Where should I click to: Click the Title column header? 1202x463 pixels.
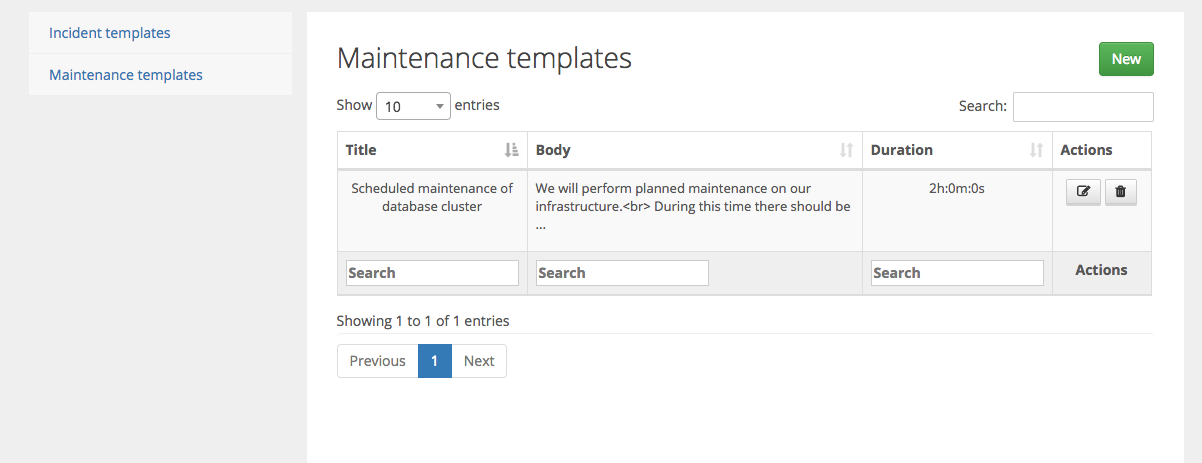coord(432,150)
